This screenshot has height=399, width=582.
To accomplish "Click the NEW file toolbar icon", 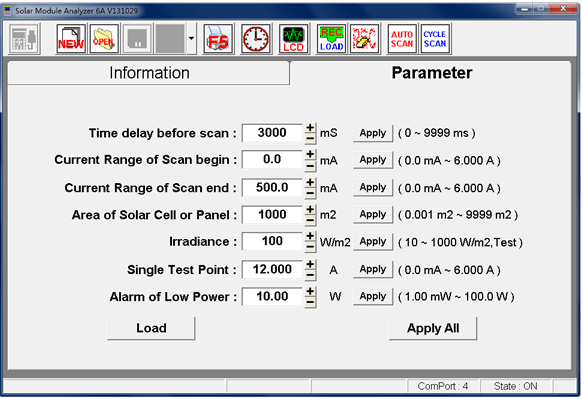I will (x=71, y=39).
